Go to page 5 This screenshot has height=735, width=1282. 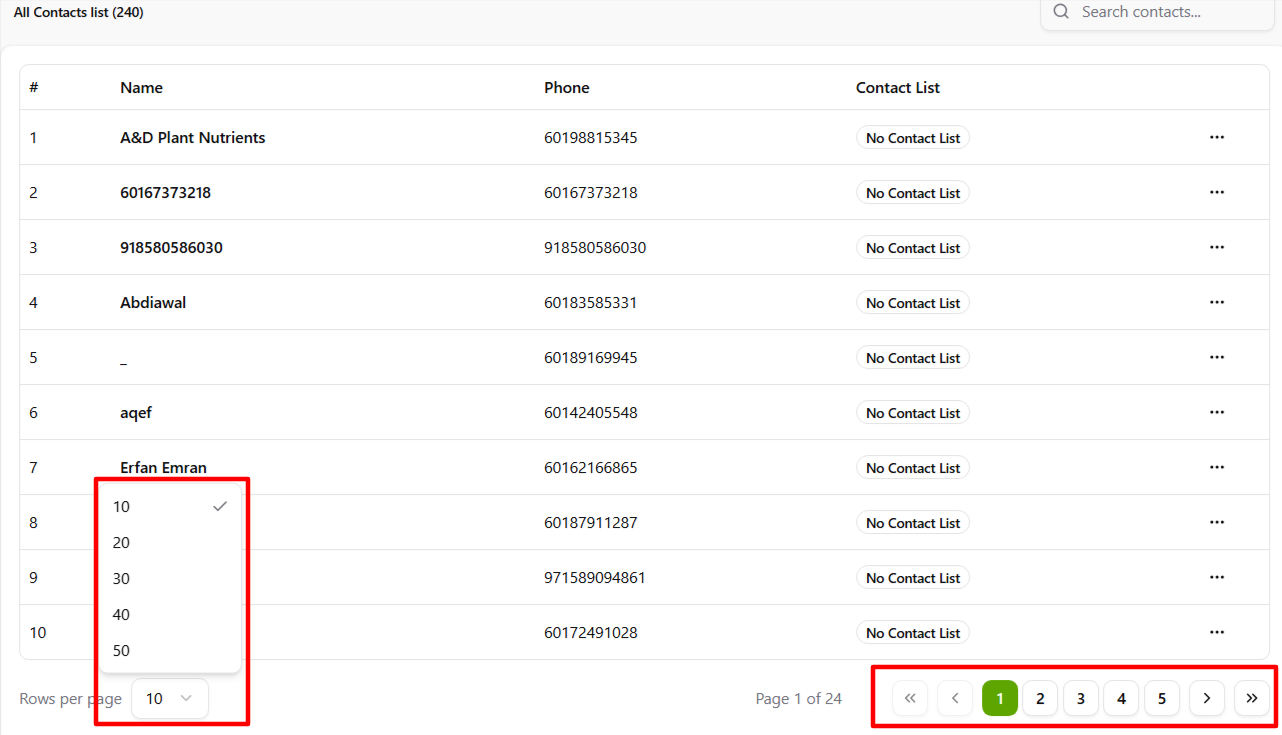pos(1162,699)
